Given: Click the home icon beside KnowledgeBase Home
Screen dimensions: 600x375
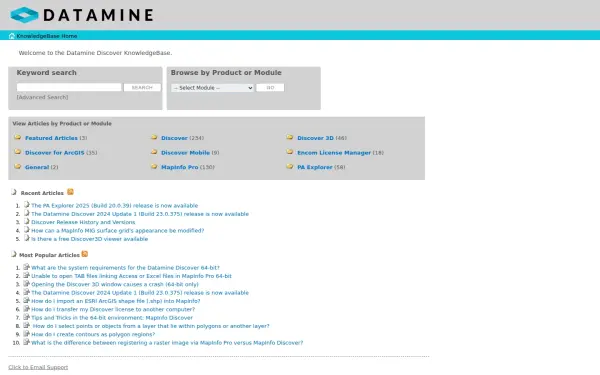Looking at the screenshot, I should [11, 36].
